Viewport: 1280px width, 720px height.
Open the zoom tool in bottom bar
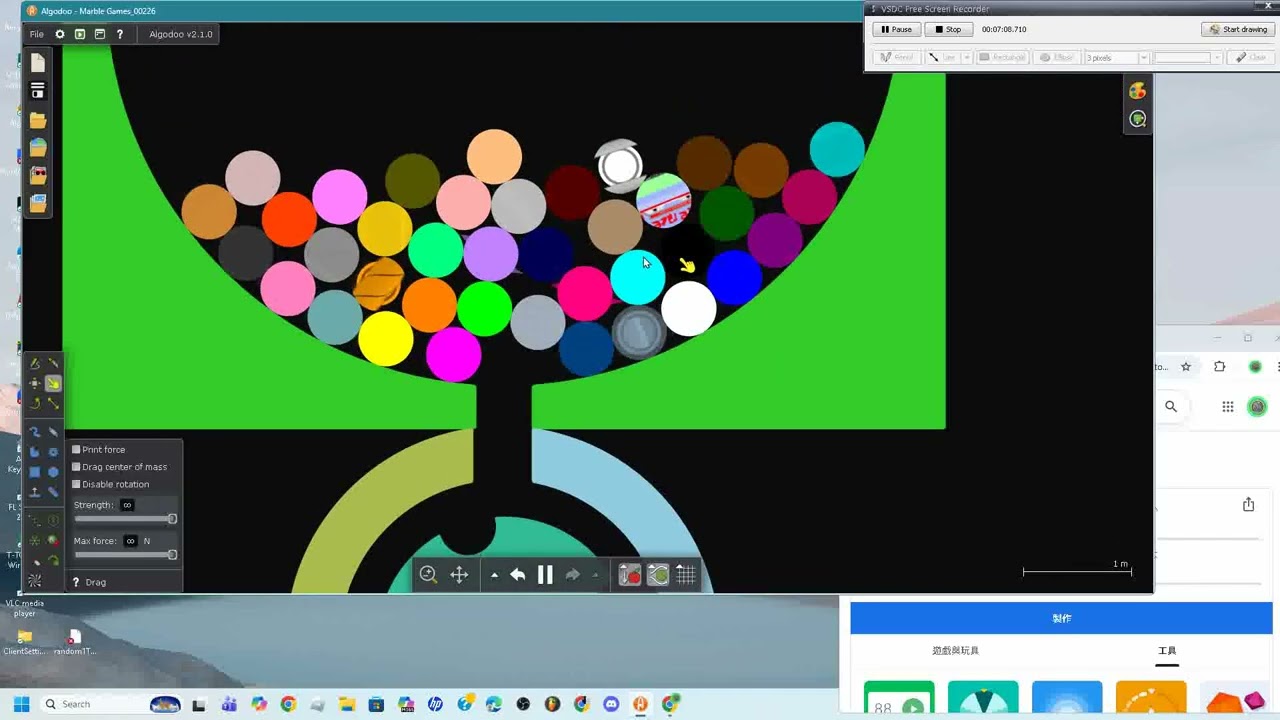(x=428, y=575)
